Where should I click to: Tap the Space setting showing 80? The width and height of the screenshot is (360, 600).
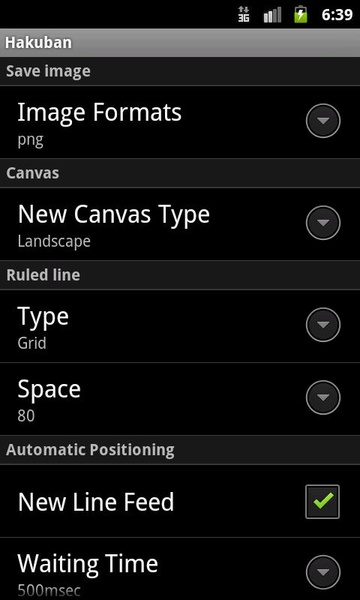(180, 399)
